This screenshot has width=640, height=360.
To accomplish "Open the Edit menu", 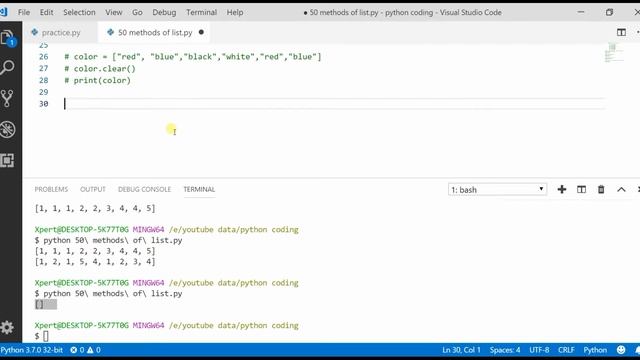I will 46,12.
